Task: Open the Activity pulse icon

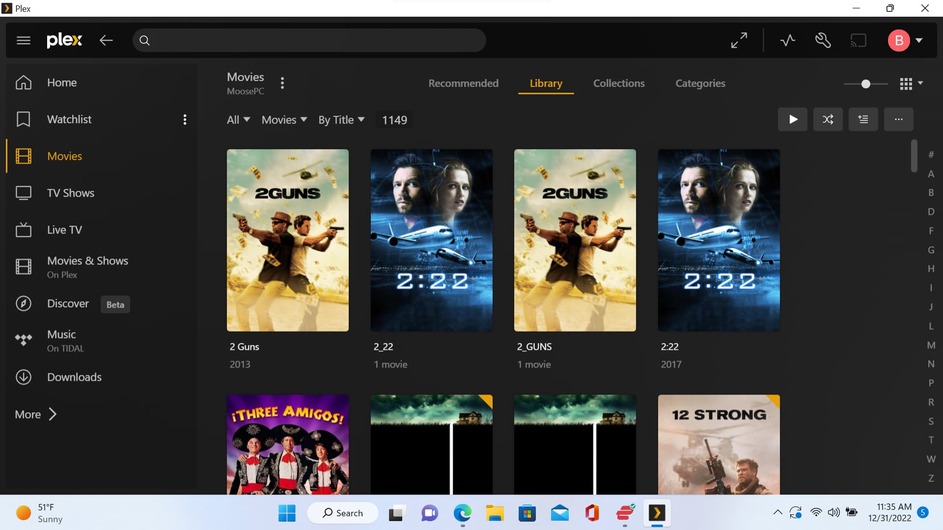Action: pos(788,40)
